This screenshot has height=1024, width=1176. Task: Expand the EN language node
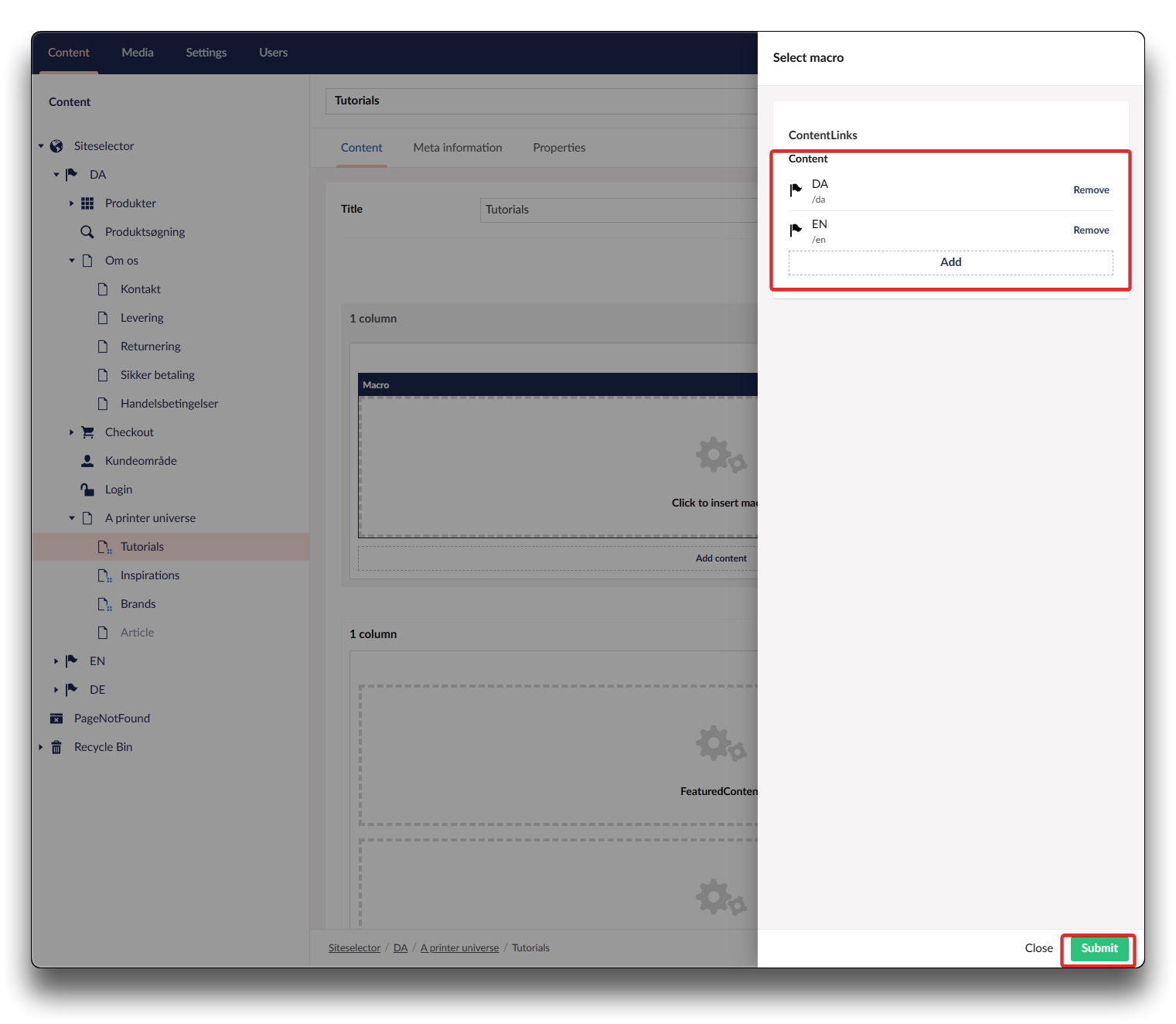pos(56,661)
